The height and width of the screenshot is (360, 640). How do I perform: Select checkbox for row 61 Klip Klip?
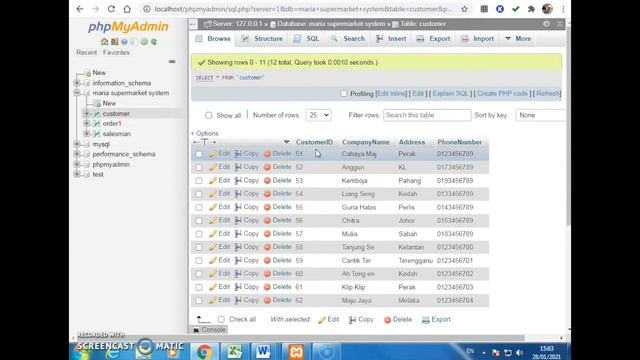click(199, 287)
